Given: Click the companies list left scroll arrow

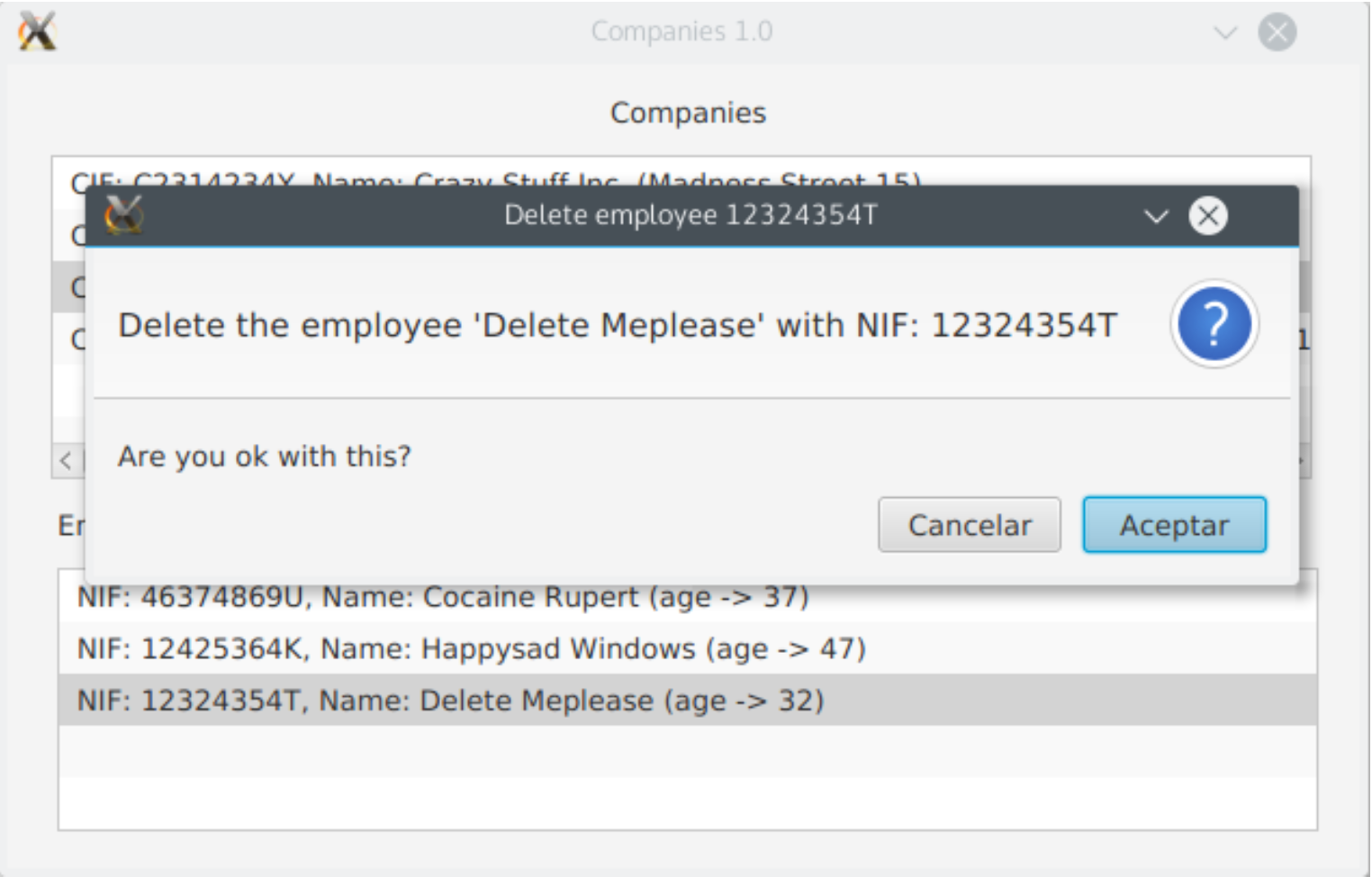Looking at the screenshot, I should click(66, 461).
